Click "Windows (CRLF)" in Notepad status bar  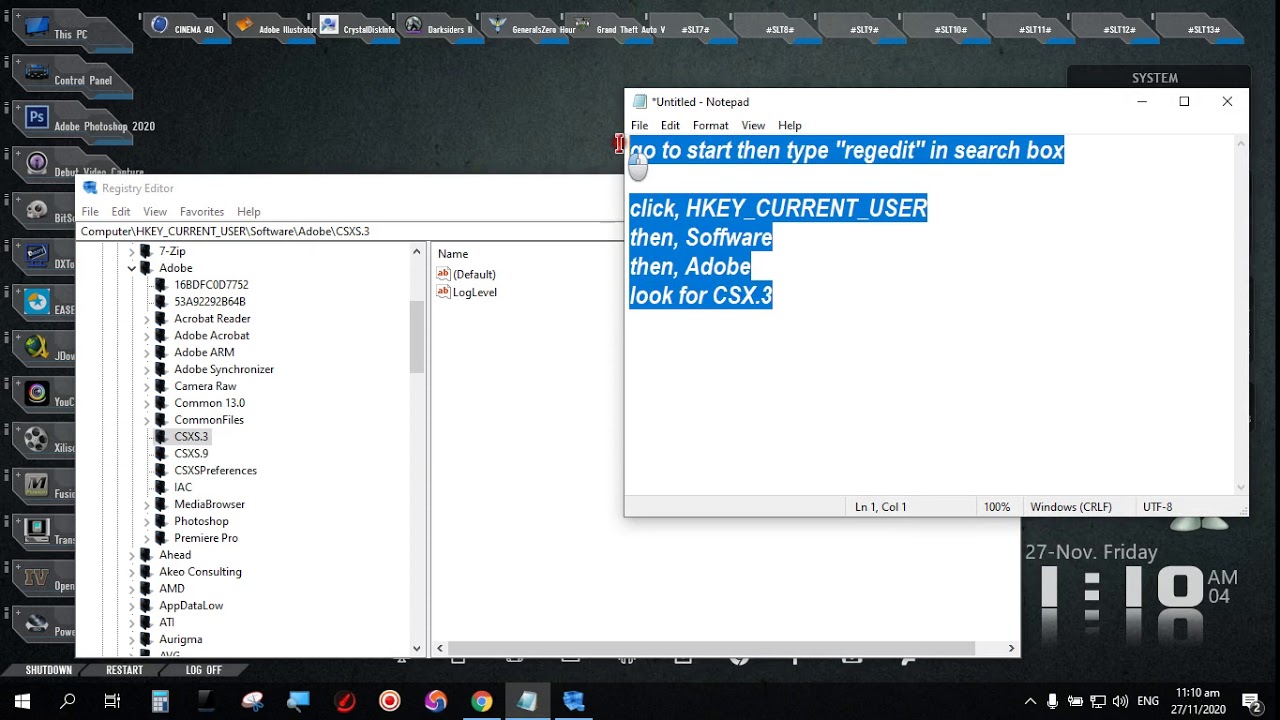(x=1071, y=507)
